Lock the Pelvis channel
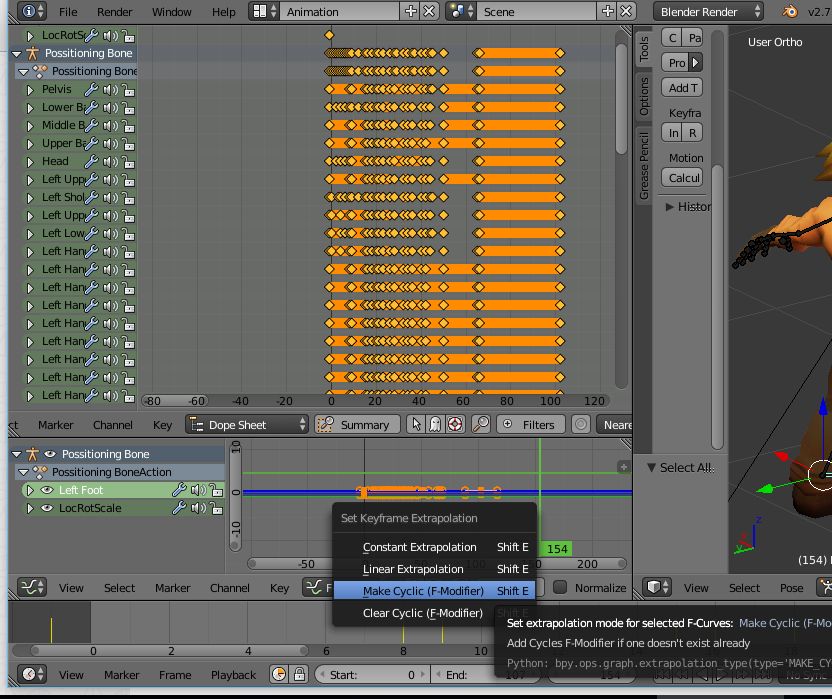Viewport: 832px width, 699px height. pyautogui.click(x=128, y=89)
